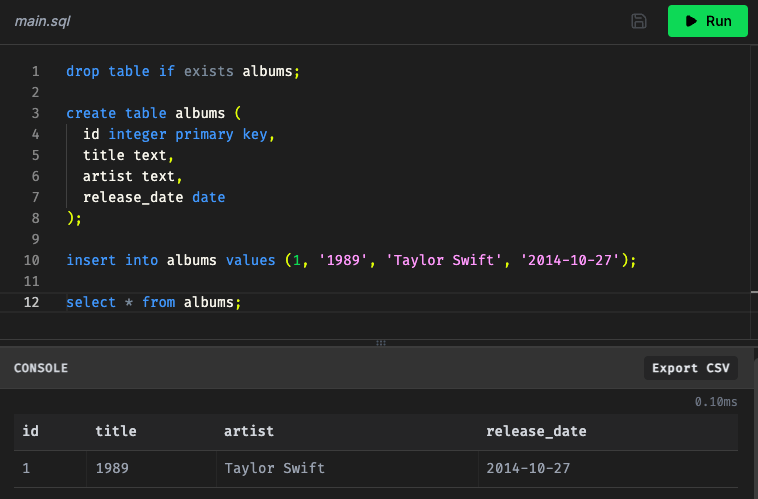Click the title column header

point(116,431)
